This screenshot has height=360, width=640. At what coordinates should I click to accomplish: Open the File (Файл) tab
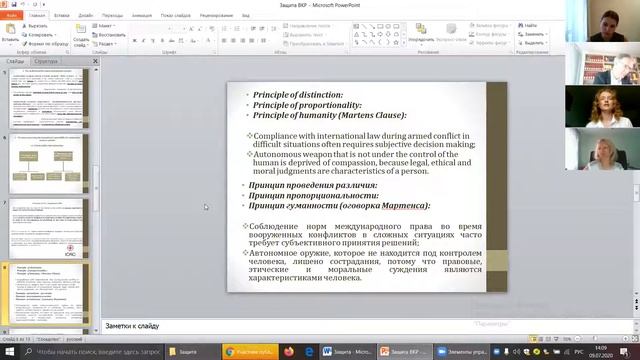(x=11, y=16)
